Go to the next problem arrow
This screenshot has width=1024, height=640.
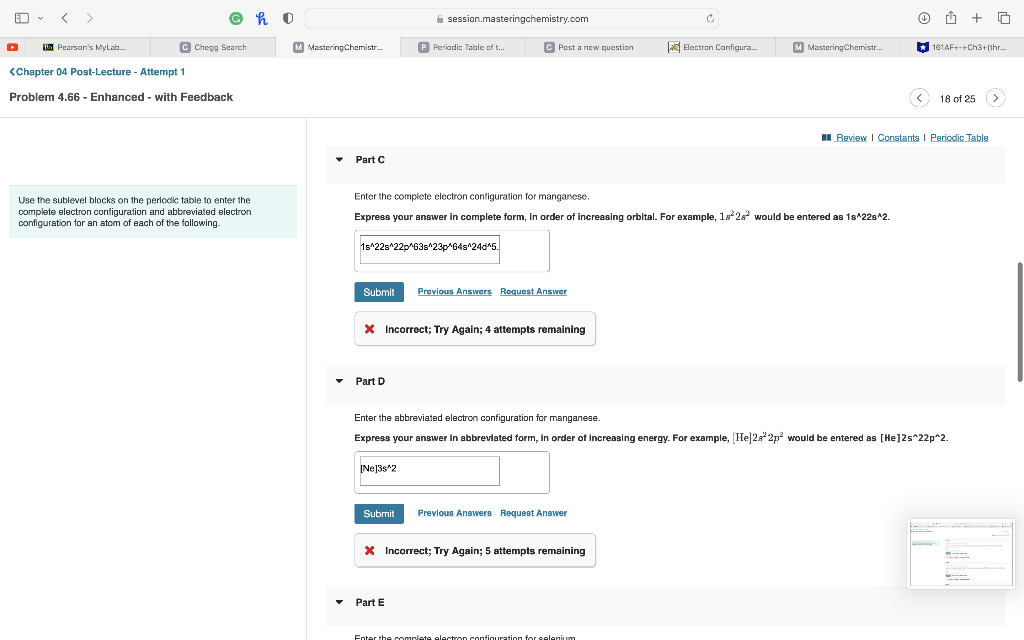point(995,98)
